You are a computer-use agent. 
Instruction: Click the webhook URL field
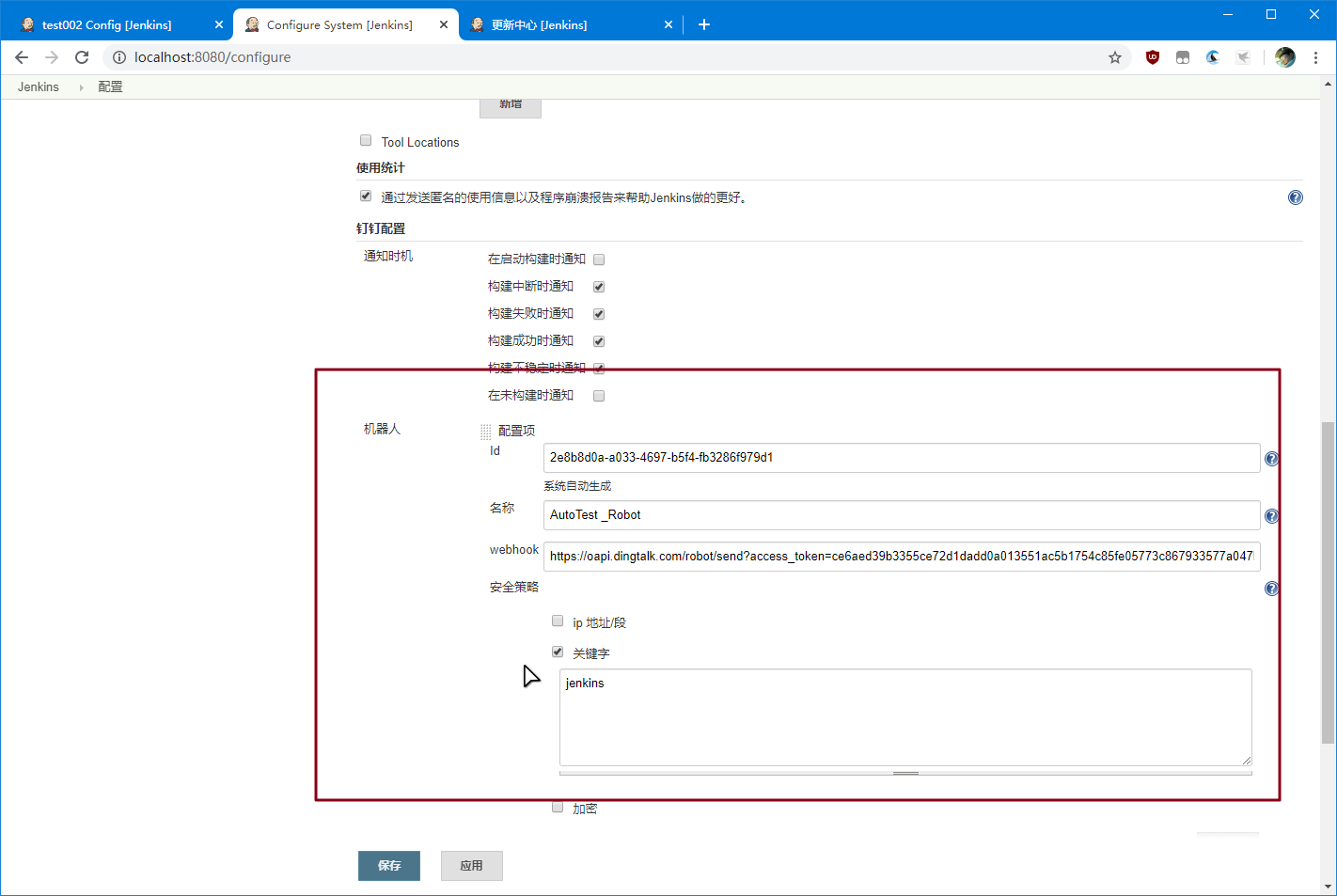pyautogui.click(x=902, y=557)
